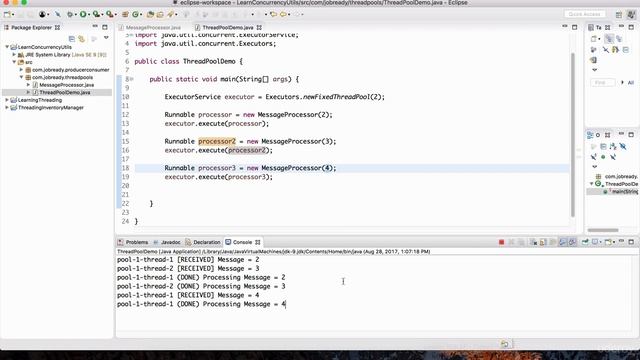Toggle Show Console on standard output change
Image resolution: width=640 pixels, height=360 pixels.
[x=563, y=242]
